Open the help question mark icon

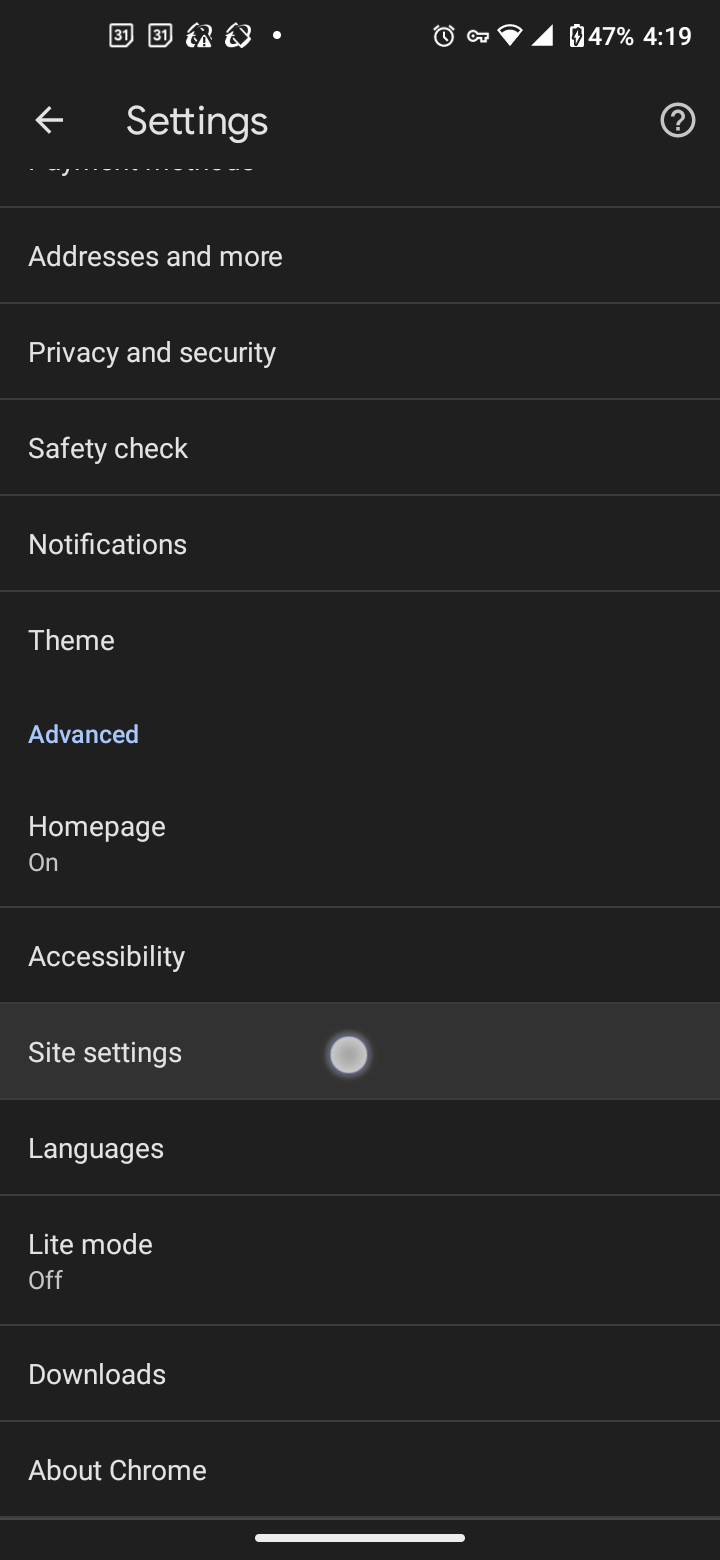(677, 121)
